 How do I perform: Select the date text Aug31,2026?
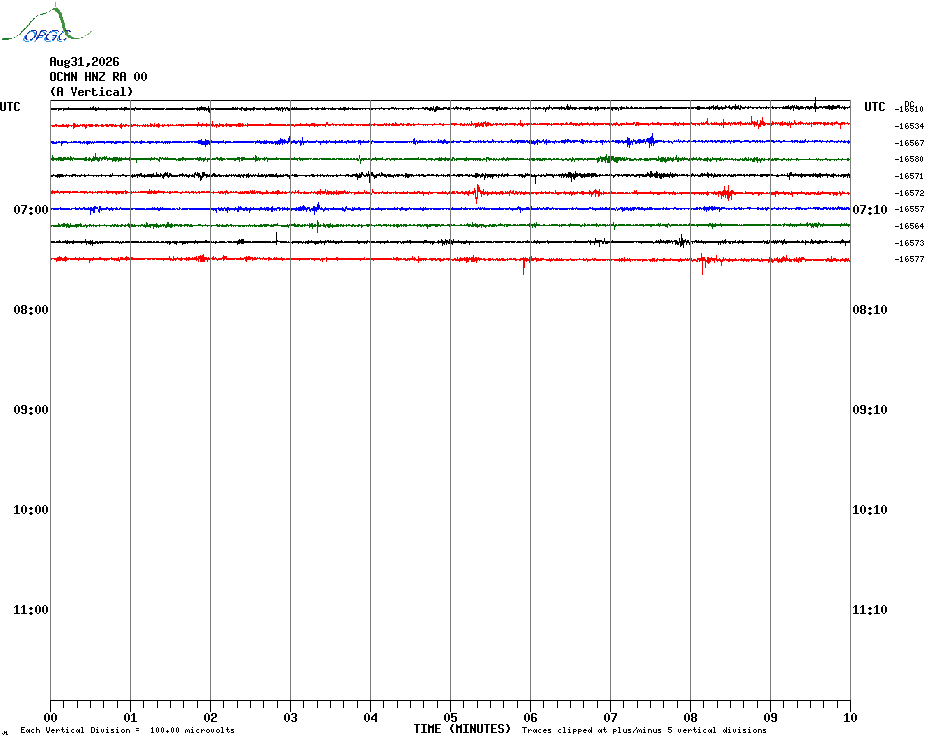[84, 62]
